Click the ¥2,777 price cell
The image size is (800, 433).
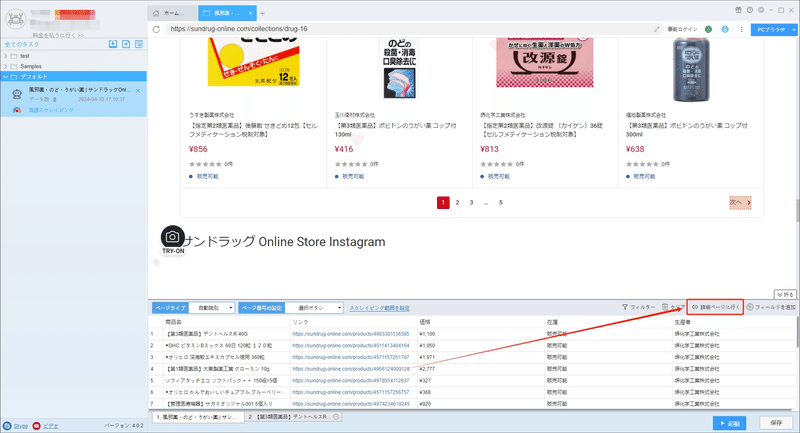coord(427,369)
